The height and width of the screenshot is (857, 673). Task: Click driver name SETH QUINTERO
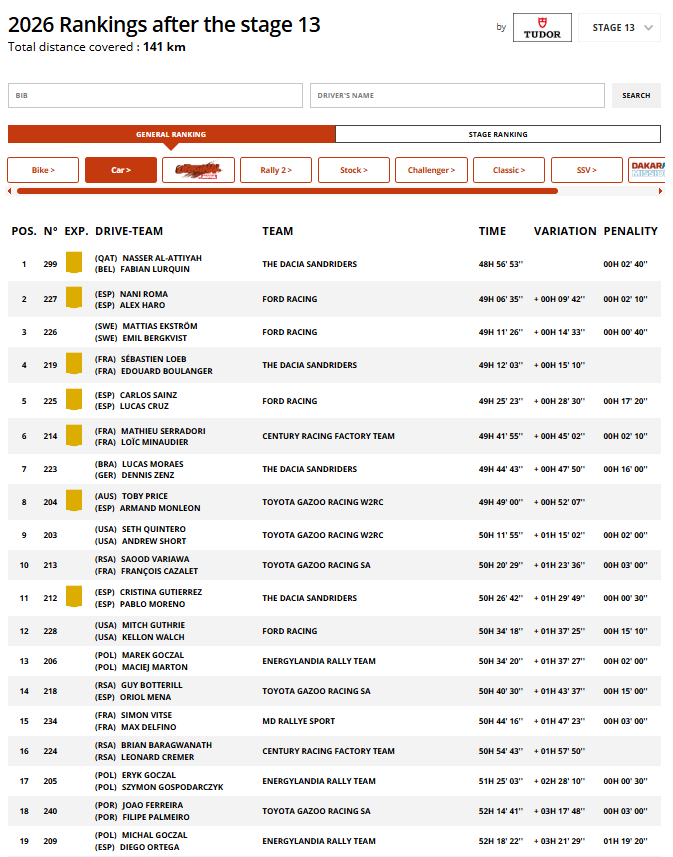pyautogui.click(x=154, y=529)
